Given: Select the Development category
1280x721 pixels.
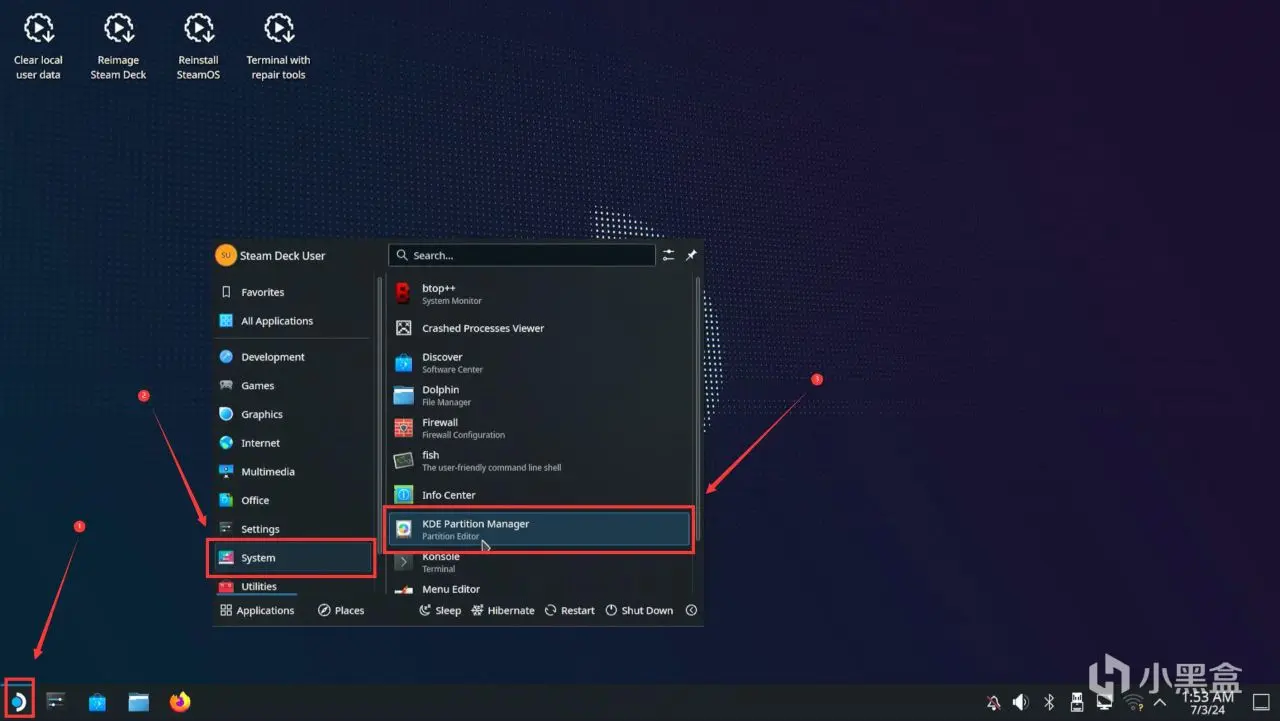Looking at the screenshot, I should [293, 357].
